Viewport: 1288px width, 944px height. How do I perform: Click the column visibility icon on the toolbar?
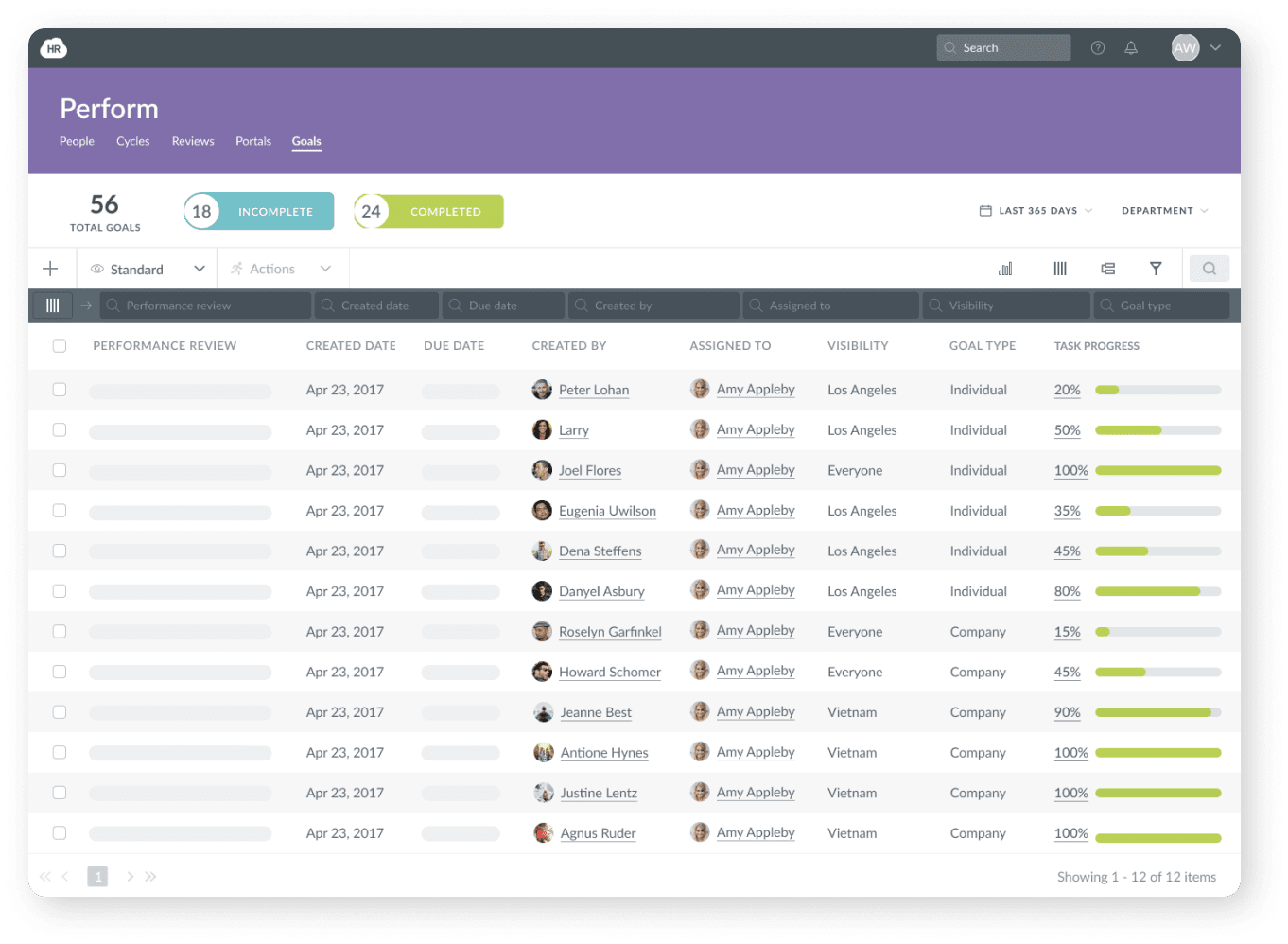[1059, 269]
